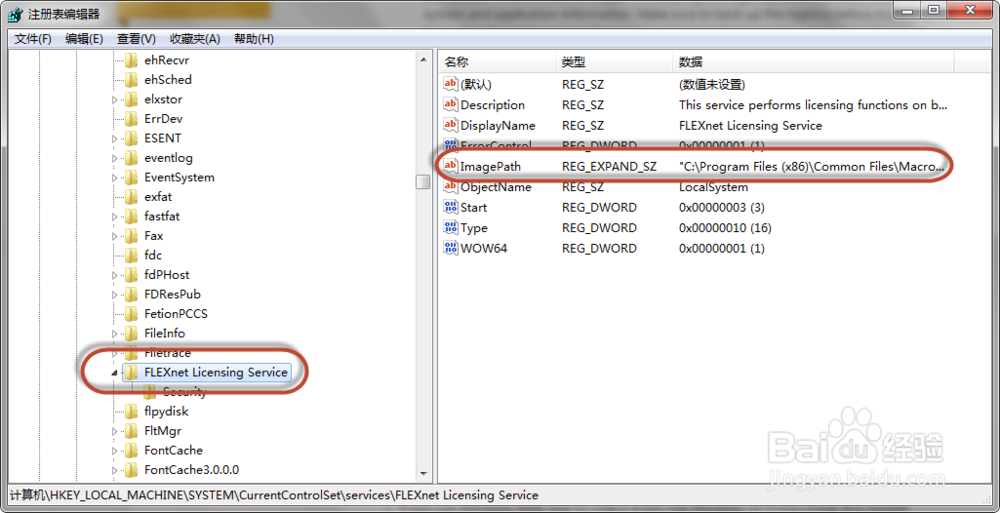Click the fdc folder icon
The image size is (1000, 513).
[x=131, y=255]
